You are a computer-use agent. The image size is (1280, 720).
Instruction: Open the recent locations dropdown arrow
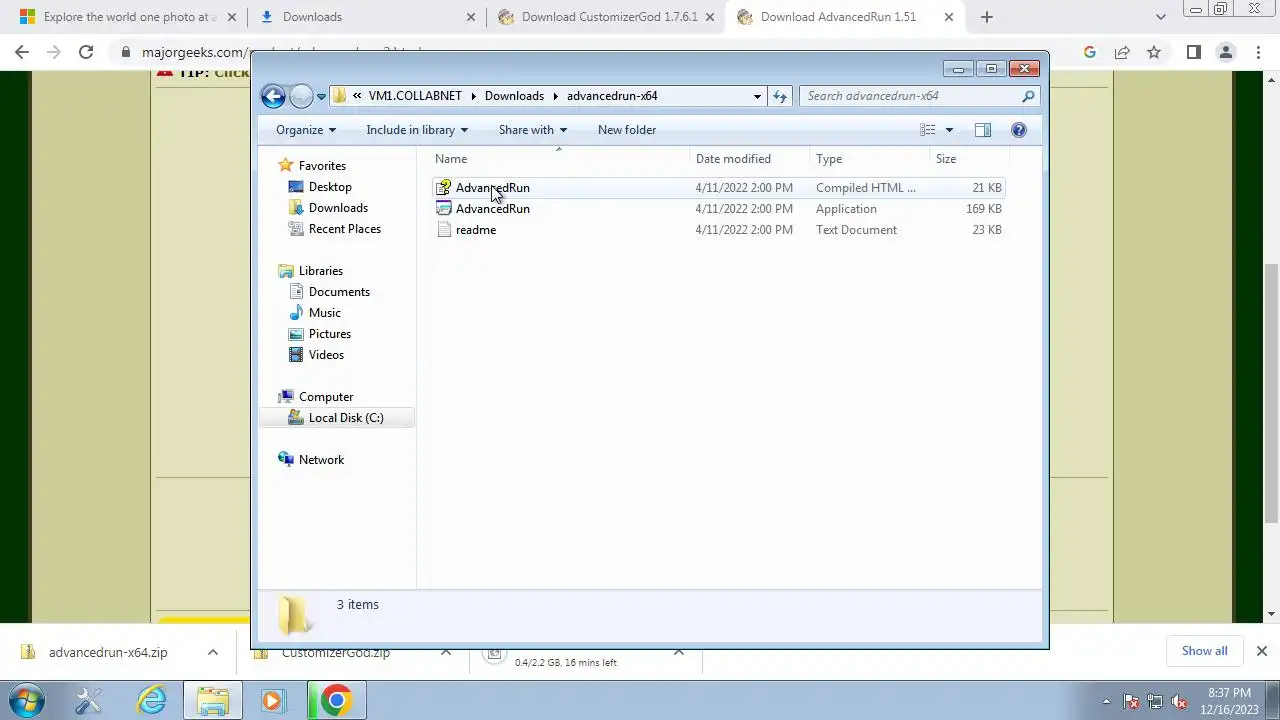(x=321, y=97)
